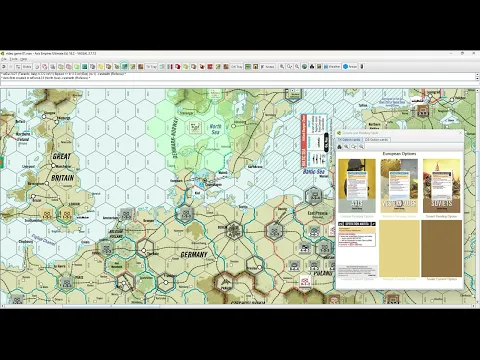Select the Belgium-Holland unit counter
480x360 pixels.
(x=107, y=248)
